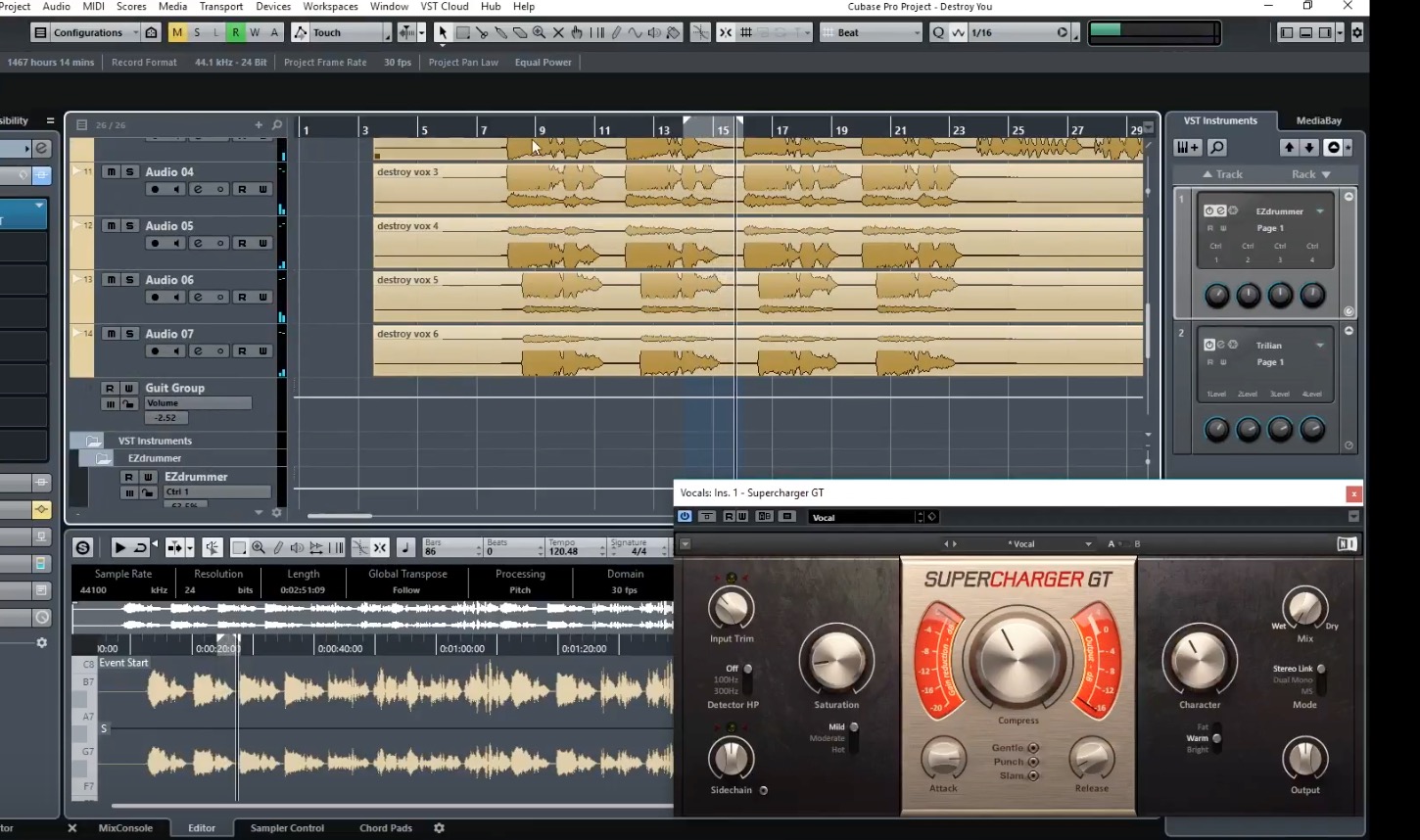The height and width of the screenshot is (840, 1420).
Task: Select the Mute tool in main toolbar
Action: [558, 32]
